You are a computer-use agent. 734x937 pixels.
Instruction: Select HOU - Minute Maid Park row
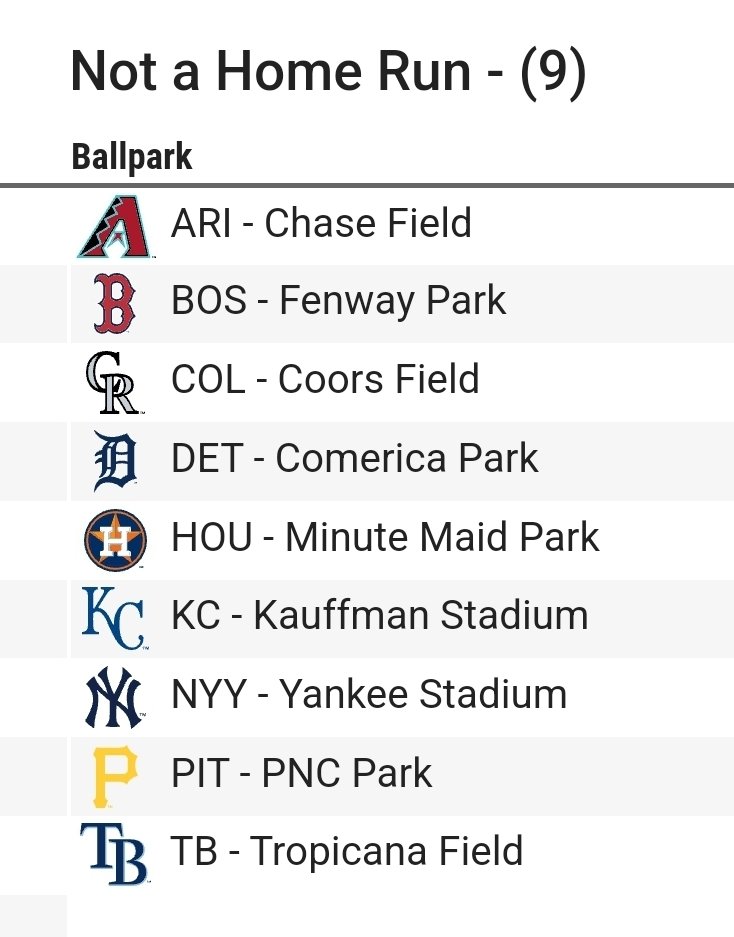[x=367, y=540]
